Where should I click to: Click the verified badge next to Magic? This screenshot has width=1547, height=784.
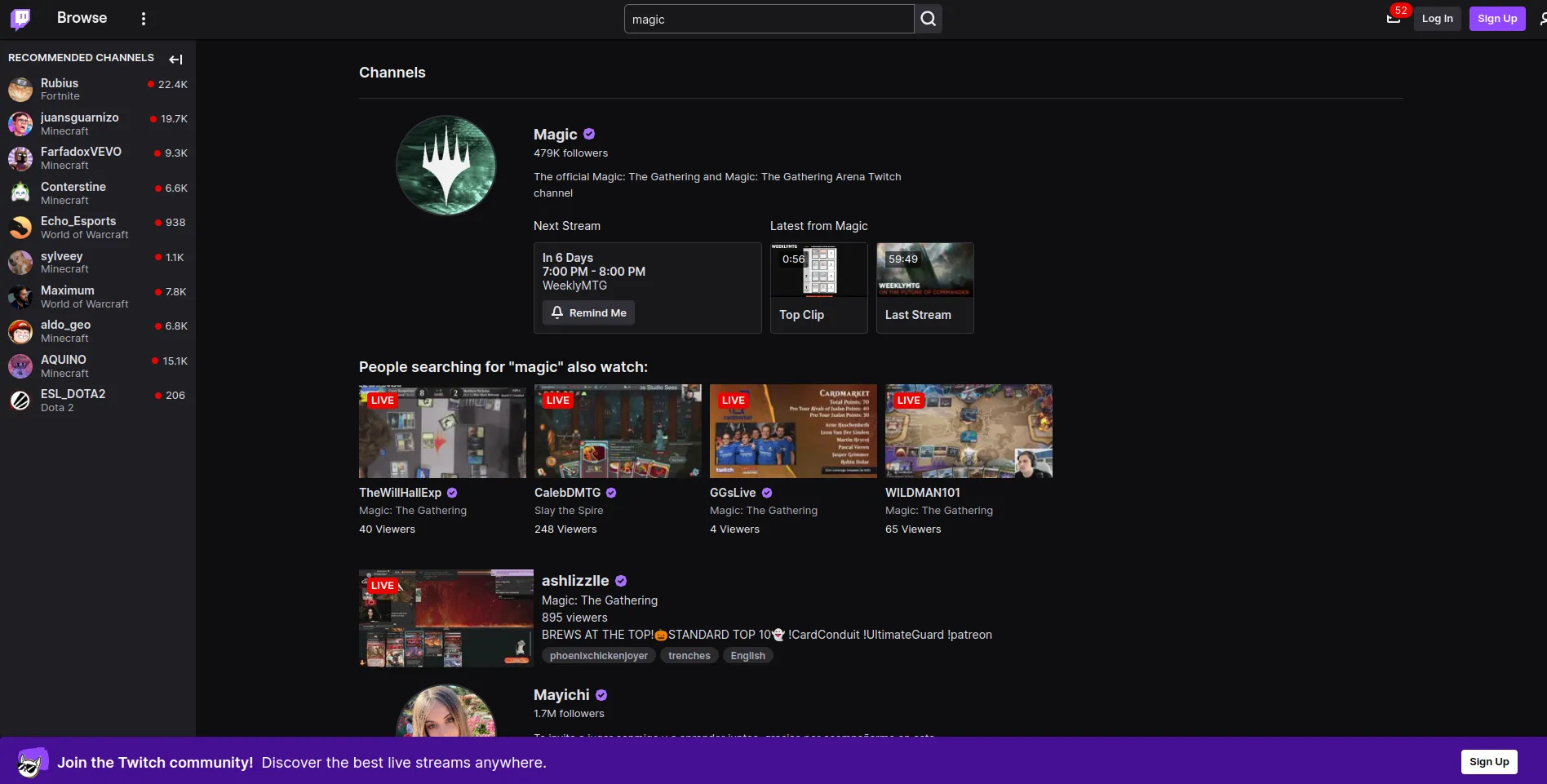[589, 135]
